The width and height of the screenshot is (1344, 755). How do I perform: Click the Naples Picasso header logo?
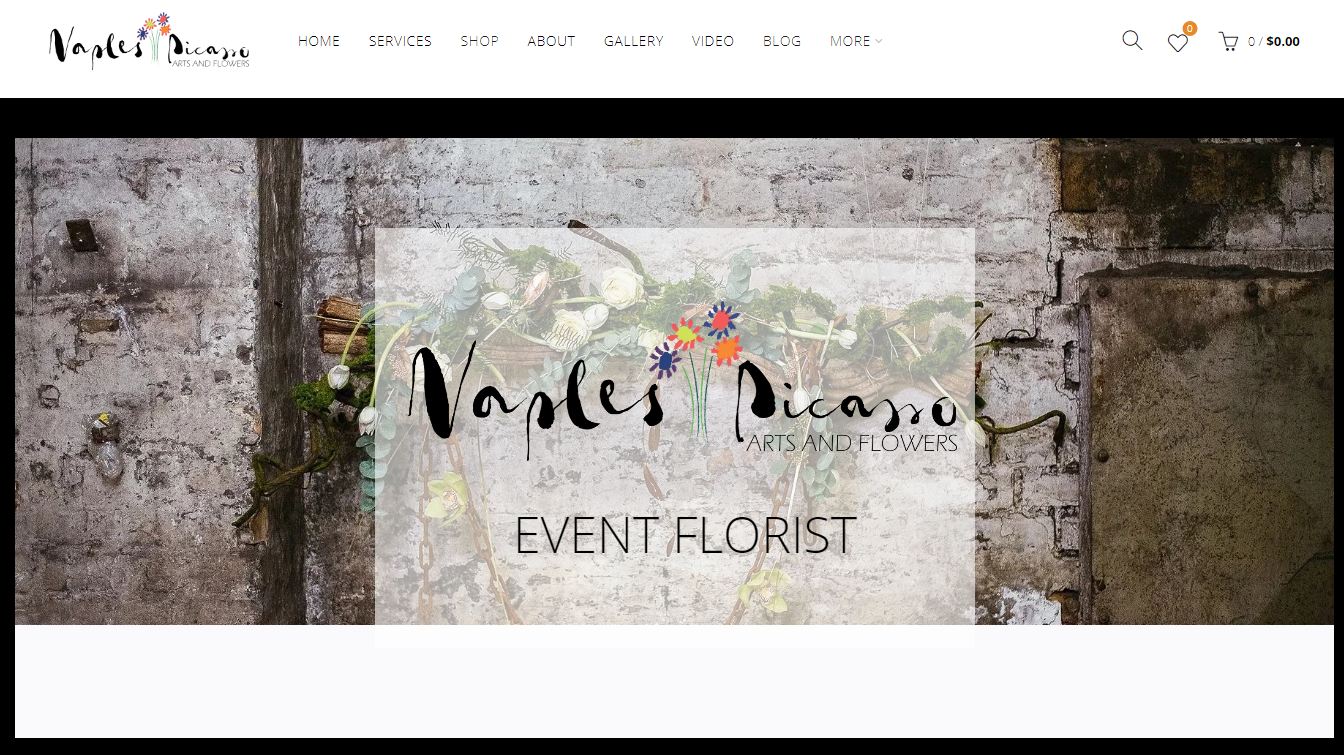coord(150,42)
